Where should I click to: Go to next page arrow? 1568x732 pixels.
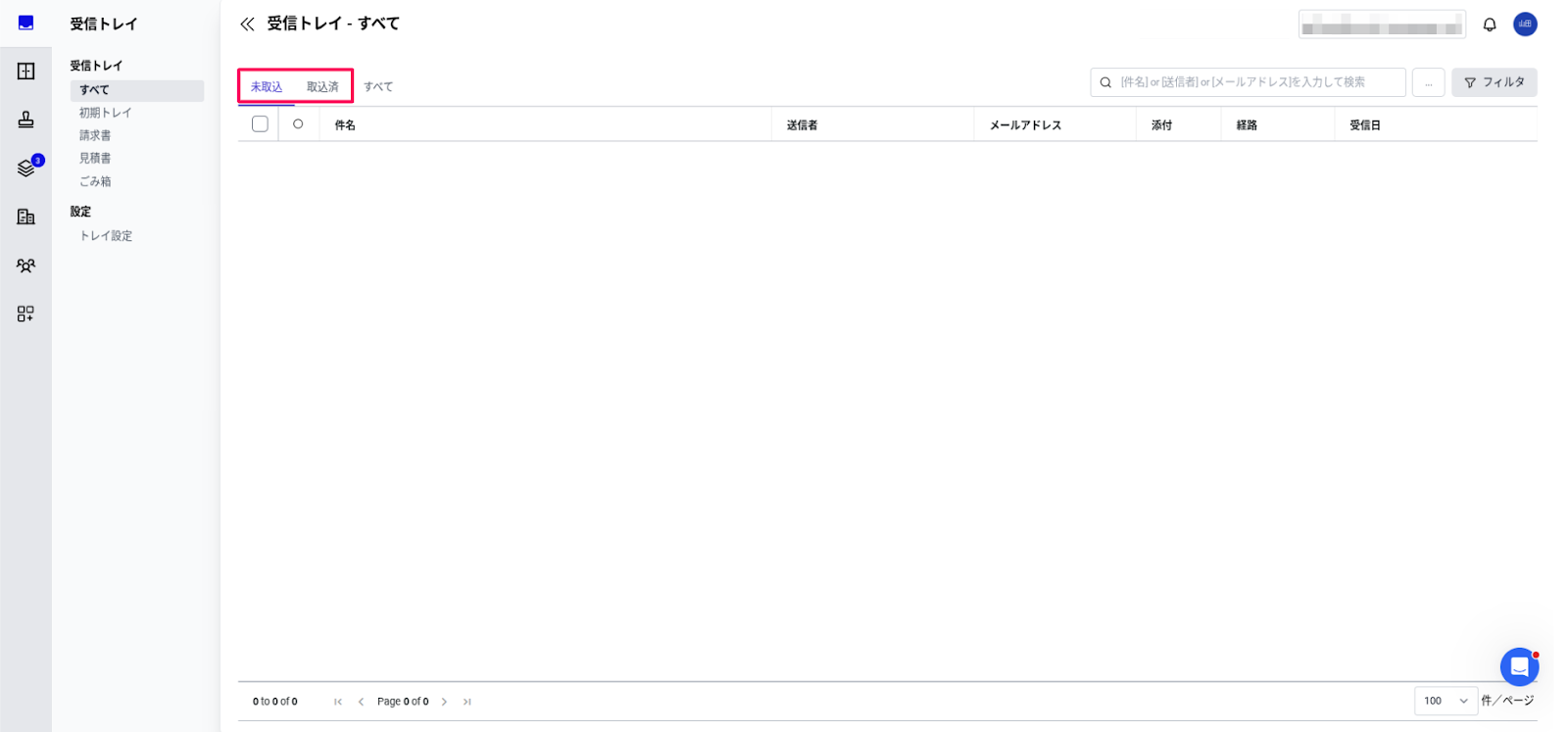pos(444,702)
